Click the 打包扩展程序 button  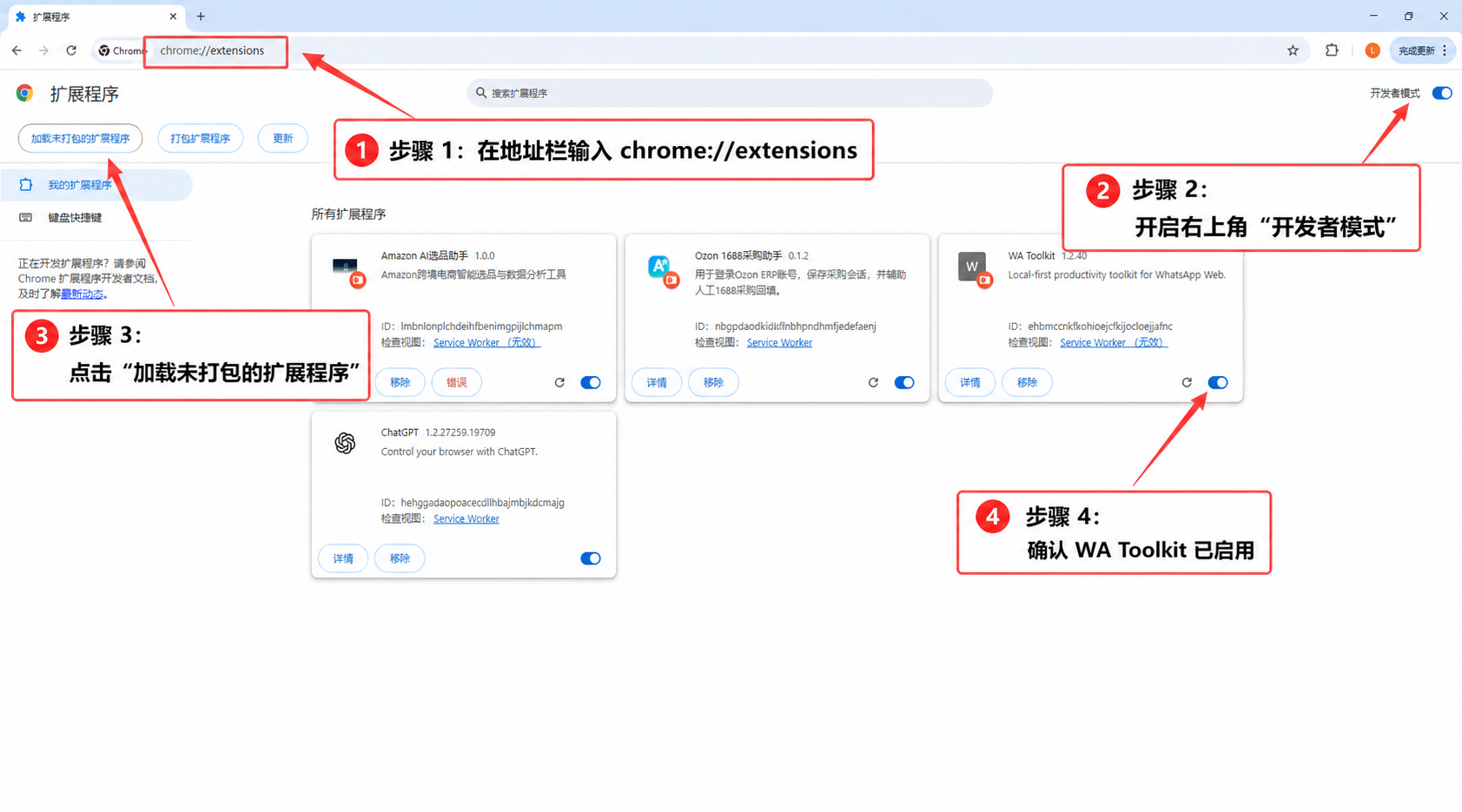pyautogui.click(x=200, y=138)
